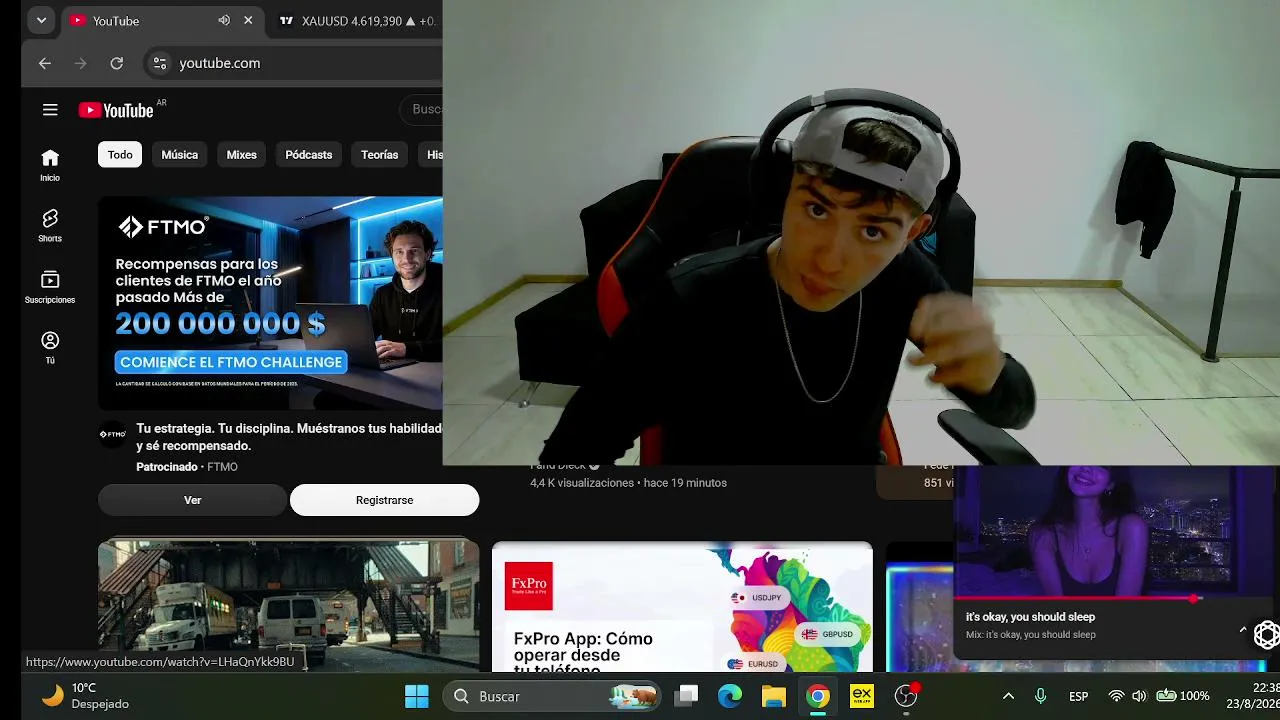Mute the YouTube tab audio icon

(224, 20)
